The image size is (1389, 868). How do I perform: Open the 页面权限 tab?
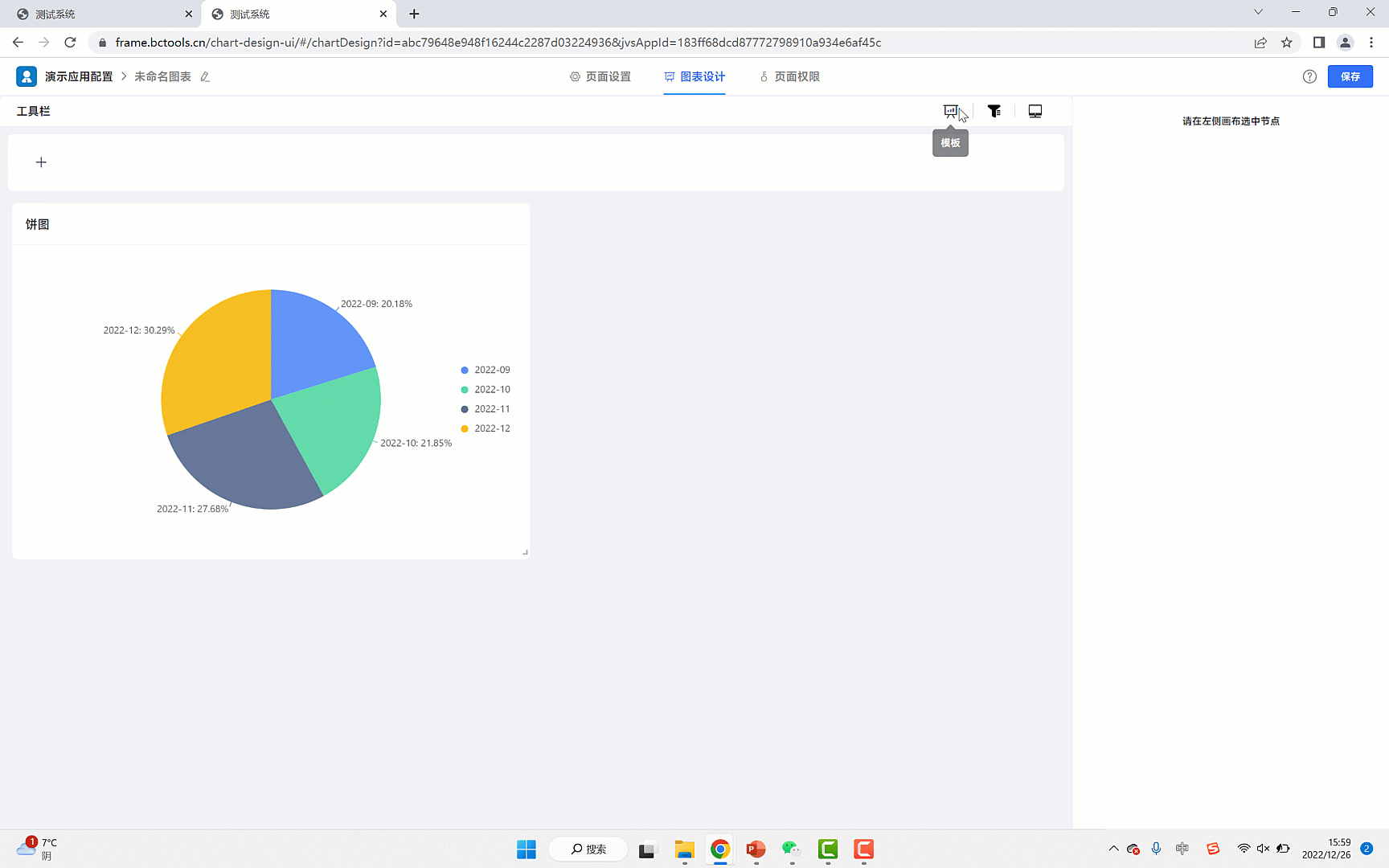[x=789, y=76]
